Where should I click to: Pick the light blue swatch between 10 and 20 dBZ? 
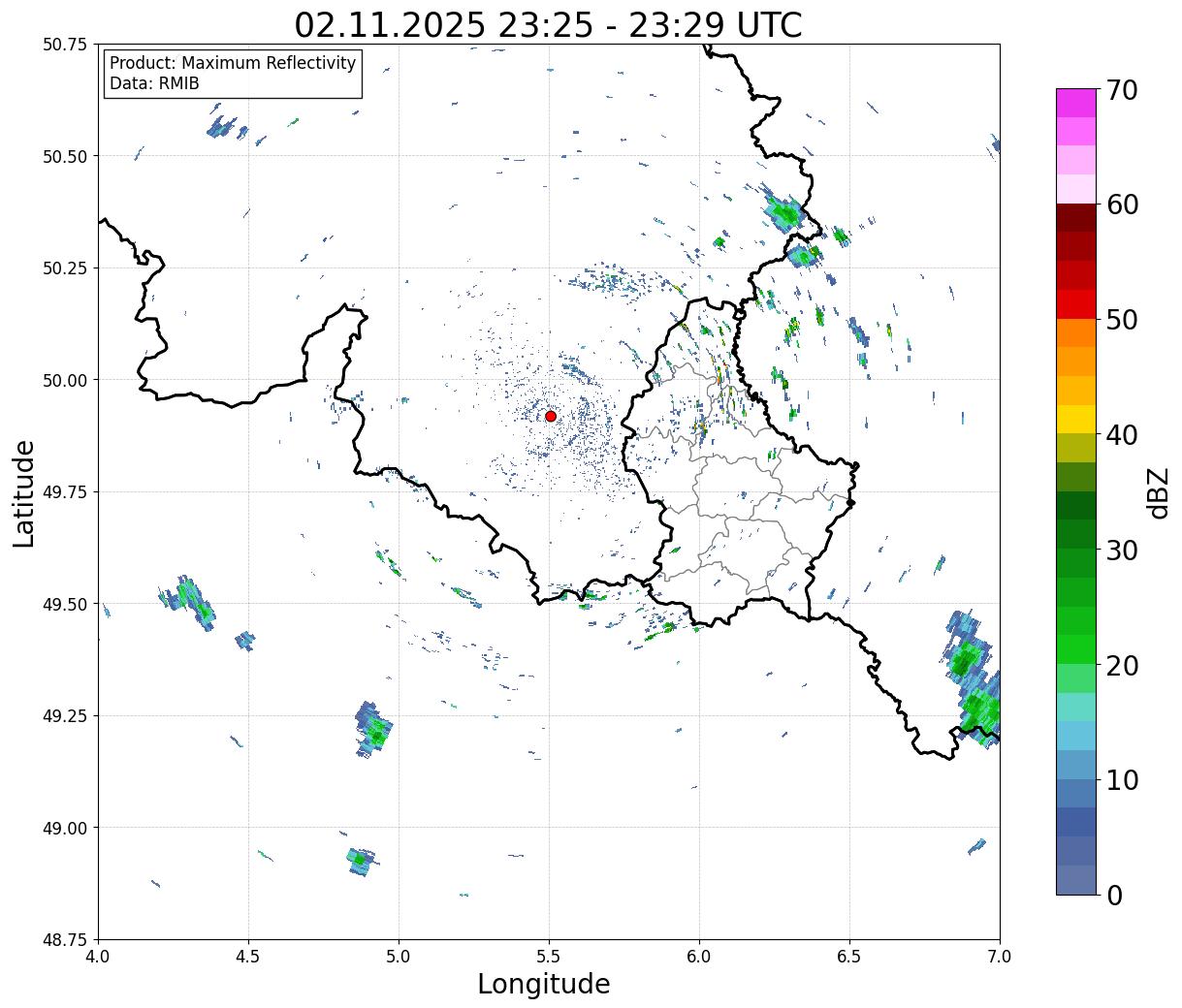pyautogui.click(x=1076, y=736)
